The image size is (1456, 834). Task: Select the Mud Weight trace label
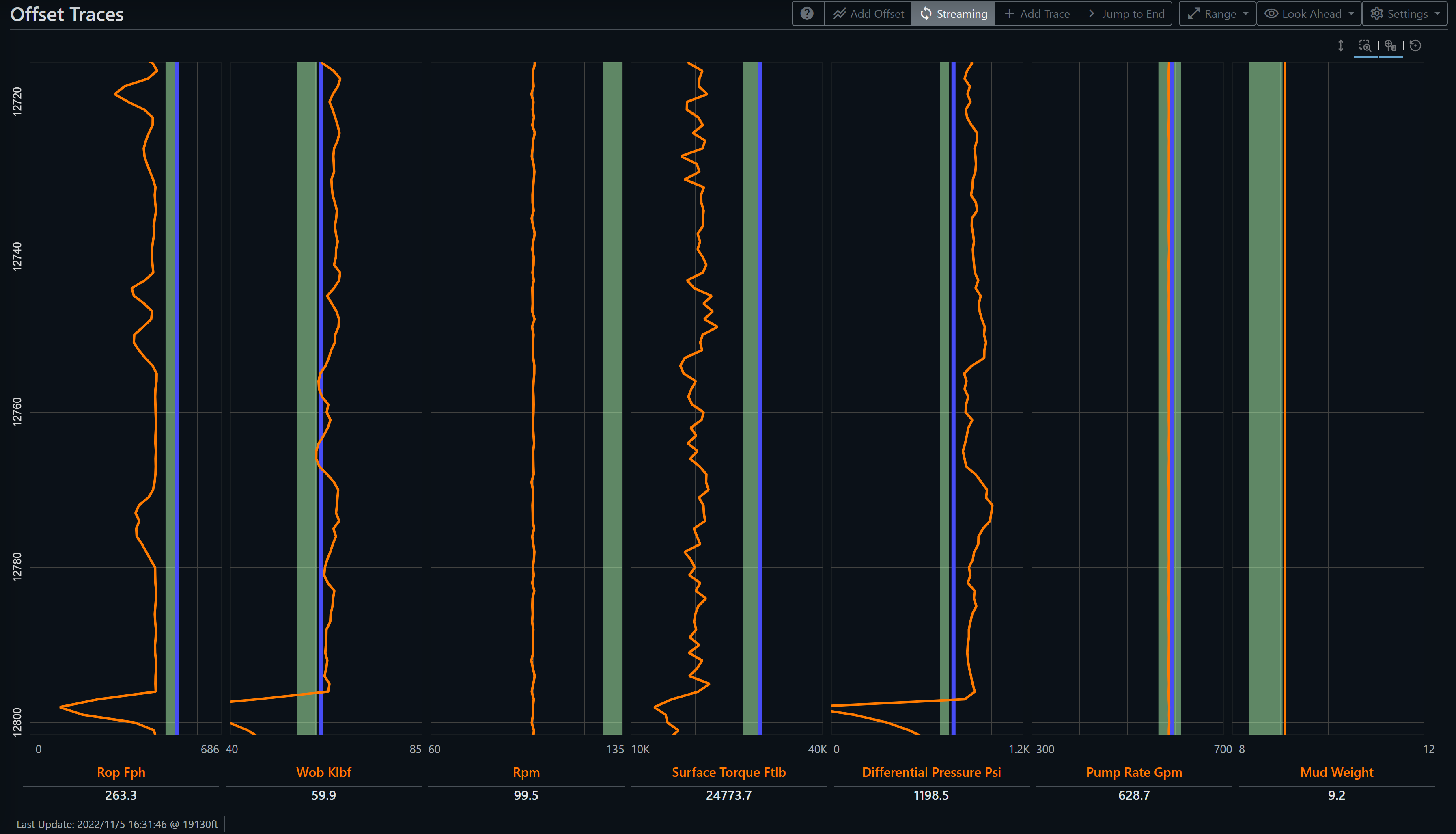pos(1336,772)
